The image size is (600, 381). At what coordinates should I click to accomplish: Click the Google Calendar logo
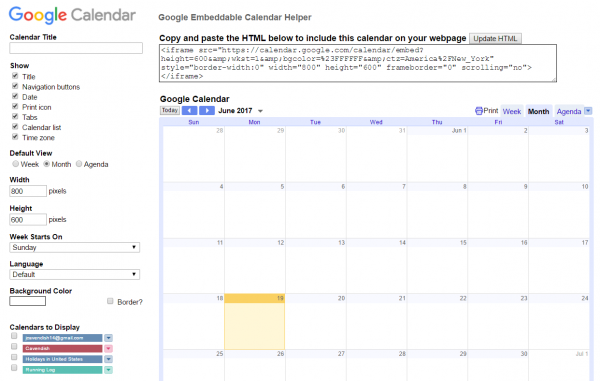(x=72, y=15)
